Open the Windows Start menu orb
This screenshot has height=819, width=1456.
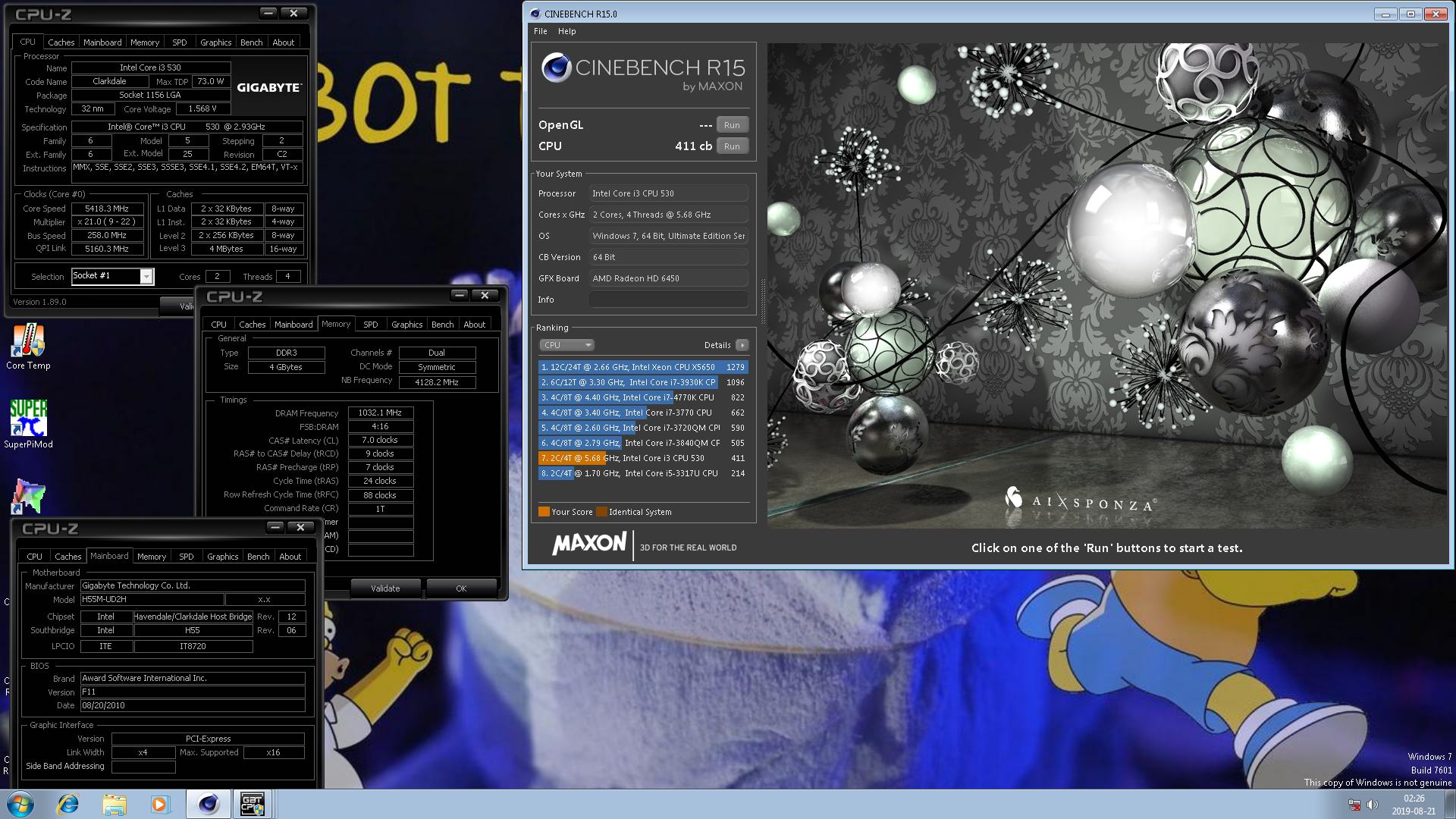tap(20, 804)
